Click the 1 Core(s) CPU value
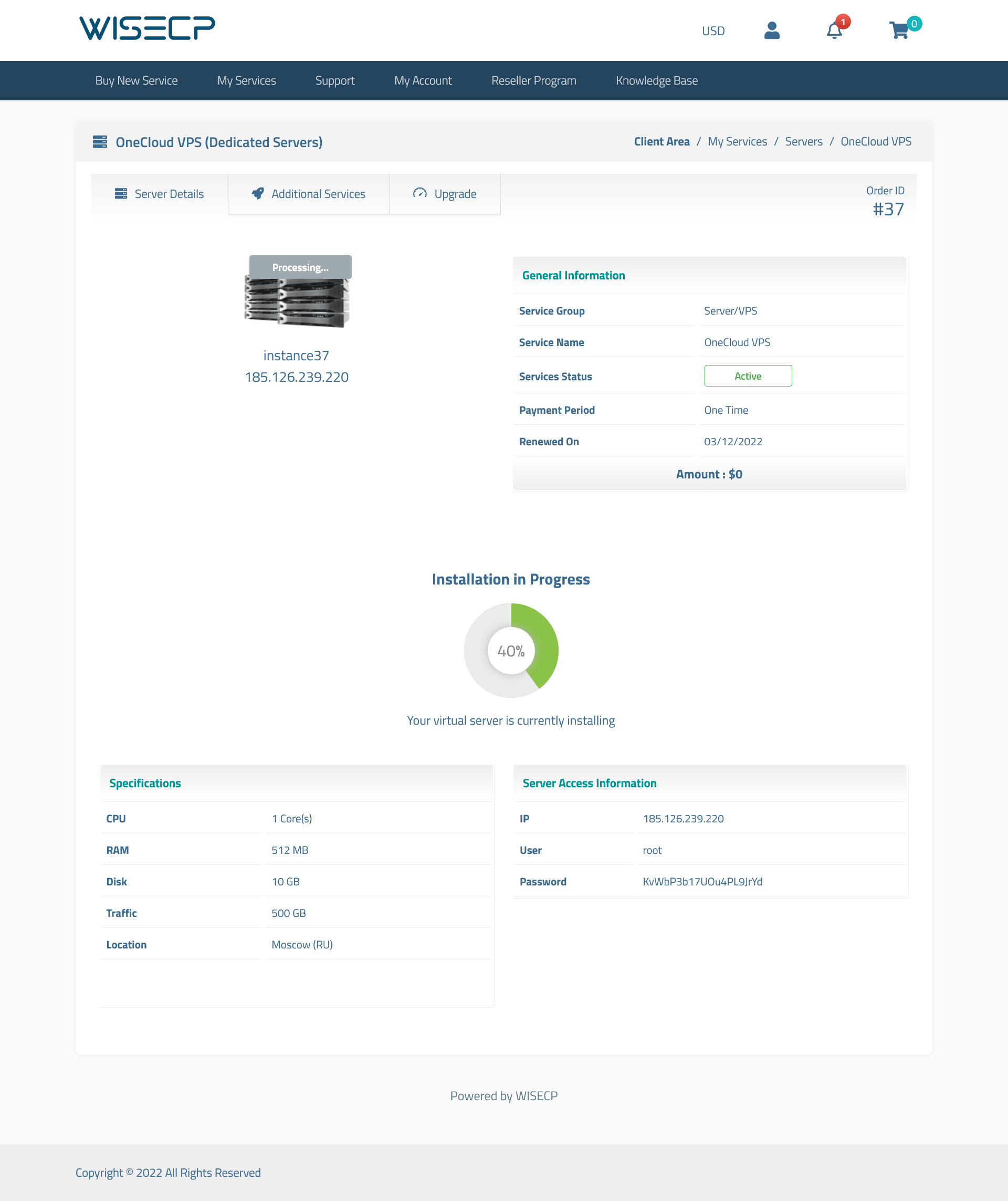Viewport: 1008px width, 1201px height. pos(291,819)
